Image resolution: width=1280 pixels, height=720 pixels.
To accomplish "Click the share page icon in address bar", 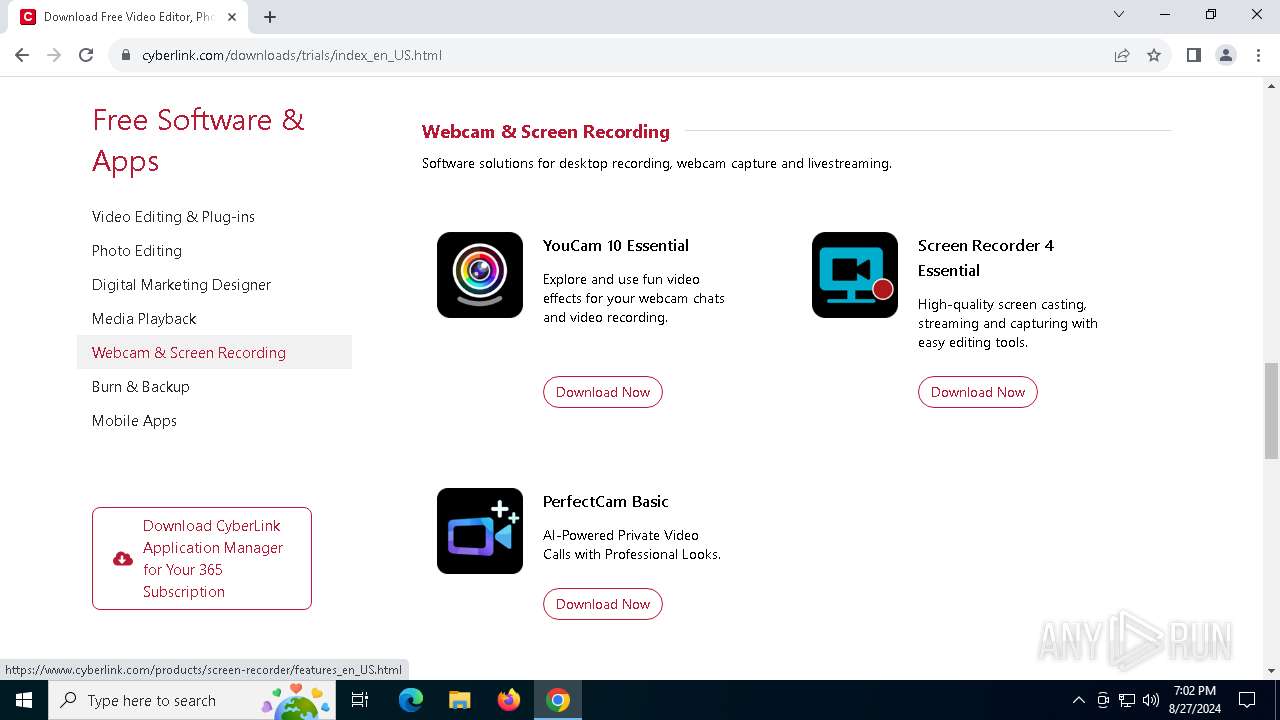I will click(1122, 55).
